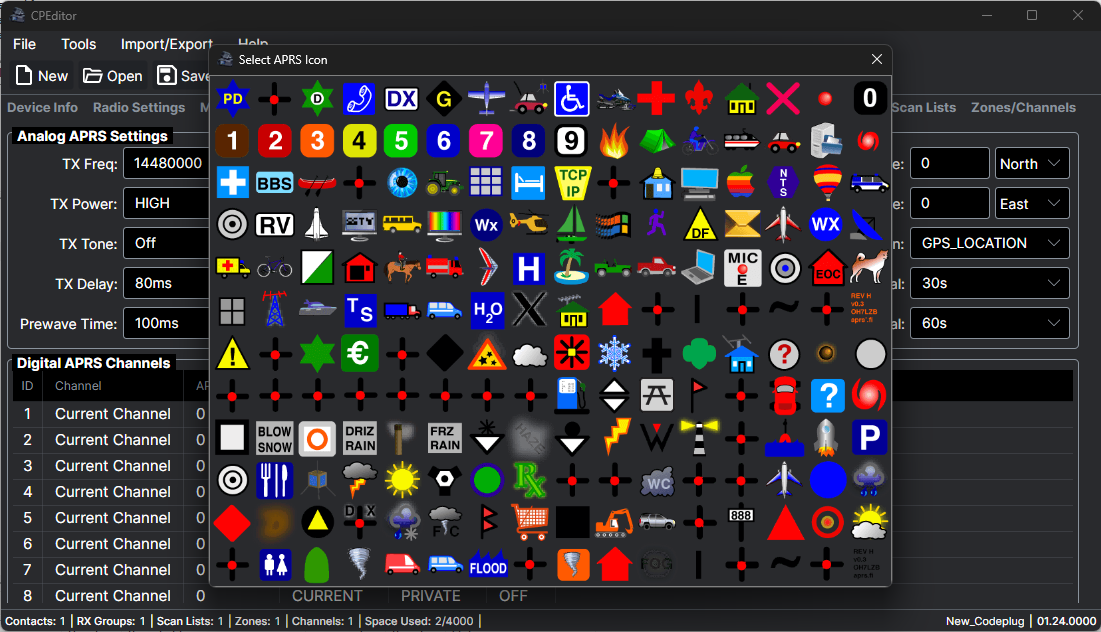
Task: Switch to the Zones/Channels tab
Action: click(x=1023, y=108)
